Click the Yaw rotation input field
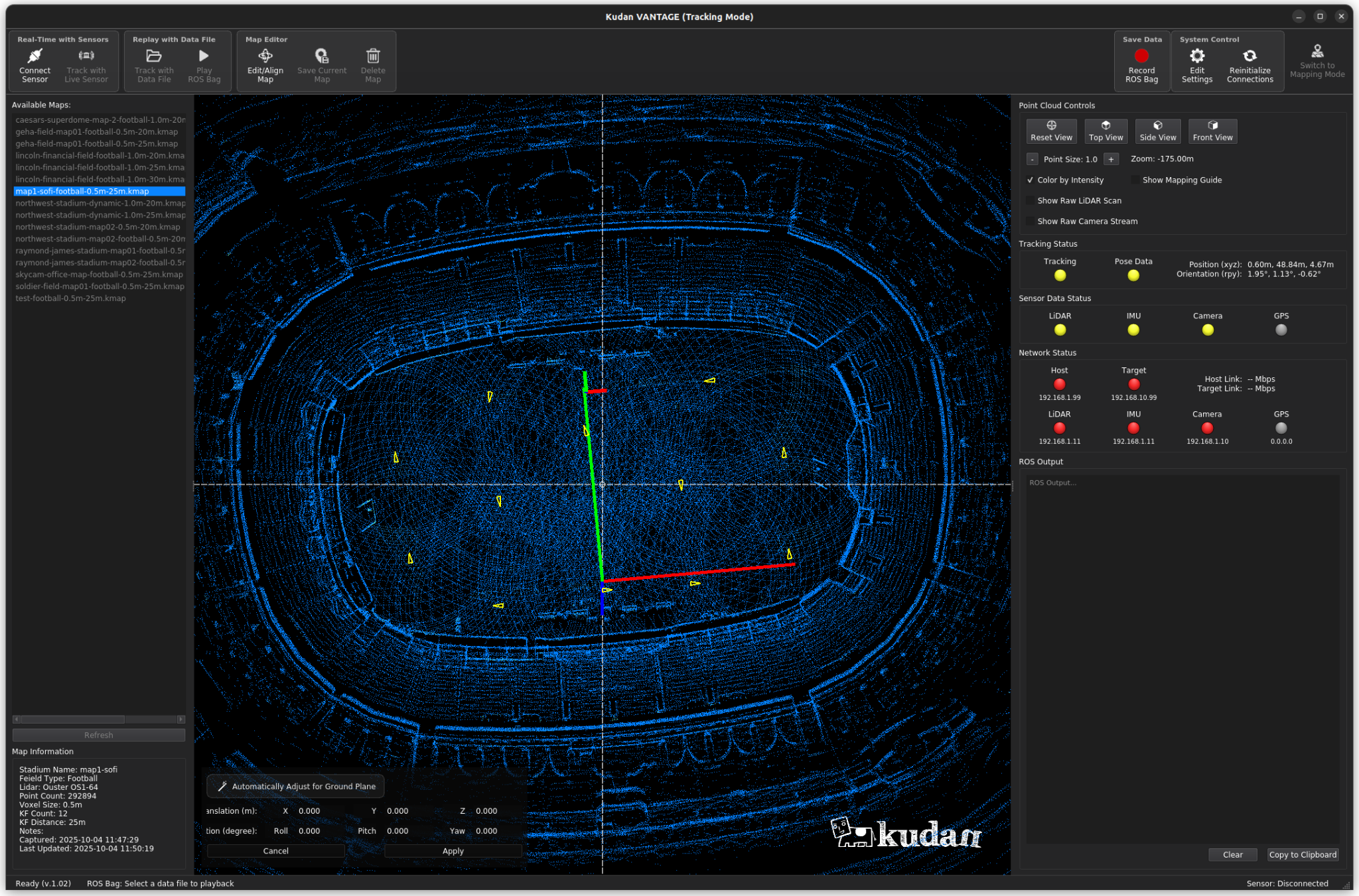 [x=493, y=831]
